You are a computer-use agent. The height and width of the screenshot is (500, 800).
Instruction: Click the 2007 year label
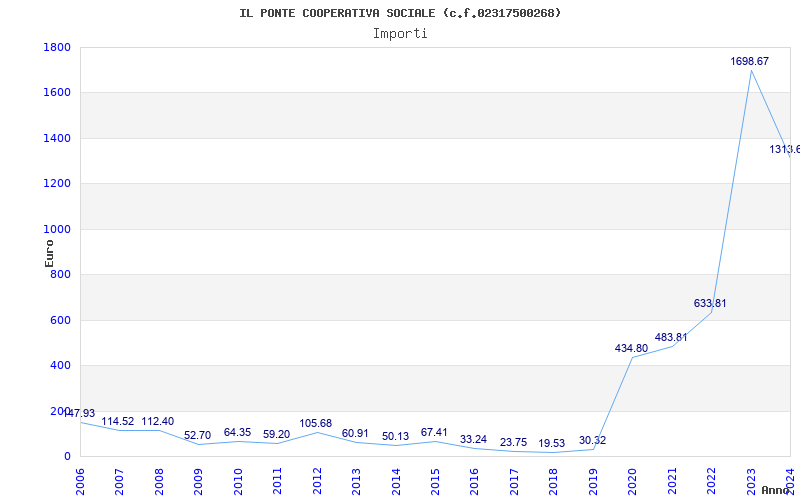point(119,481)
